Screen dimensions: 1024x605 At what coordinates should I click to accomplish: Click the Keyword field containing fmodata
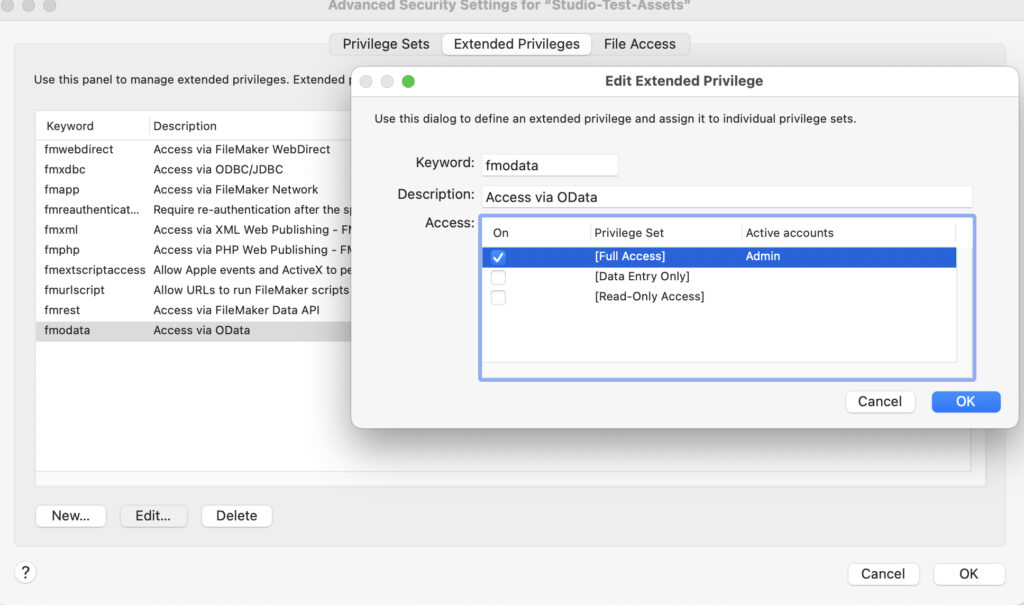click(549, 165)
